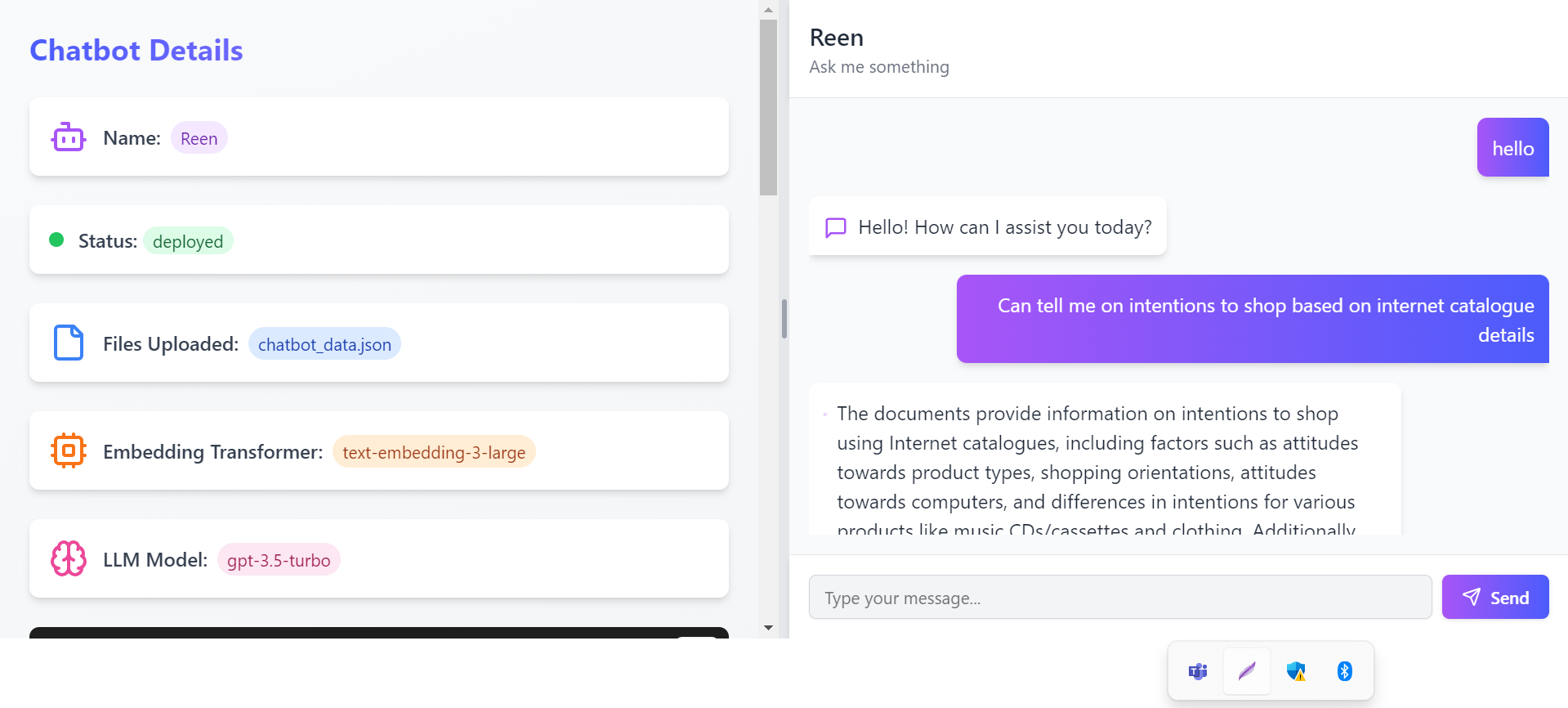Click the purple hello message bubble
This screenshot has height=708, width=1568.
pyautogui.click(x=1512, y=148)
